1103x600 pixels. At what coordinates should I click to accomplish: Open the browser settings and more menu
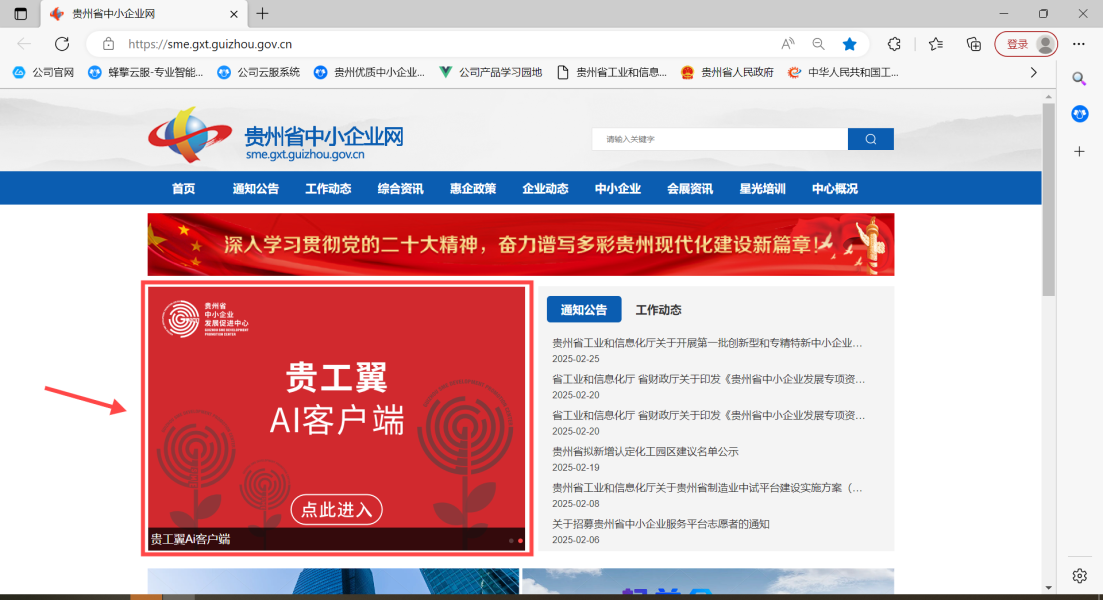[x=1078, y=44]
